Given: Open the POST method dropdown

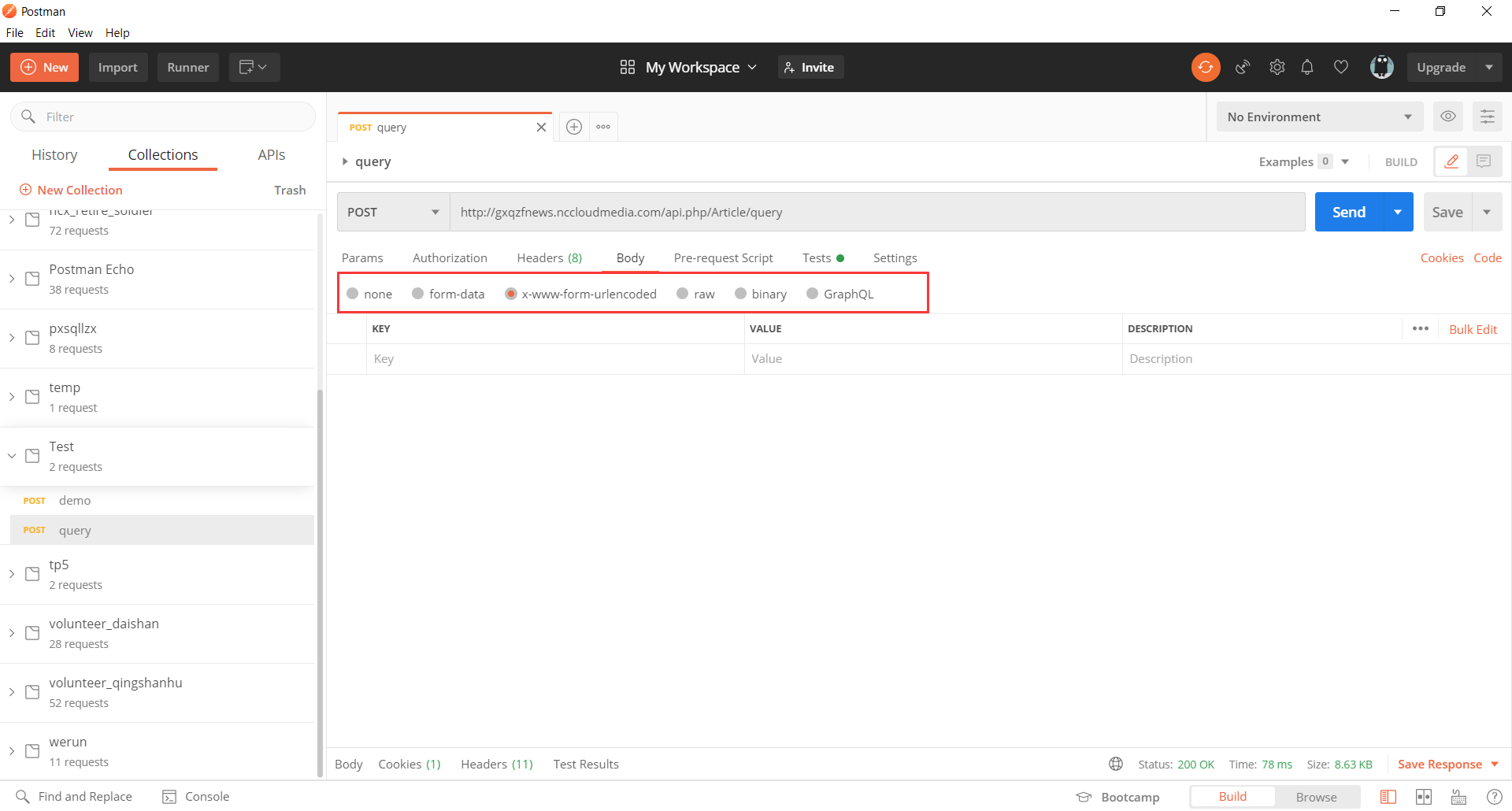Looking at the screenshot, I should (x=393, y=212).
